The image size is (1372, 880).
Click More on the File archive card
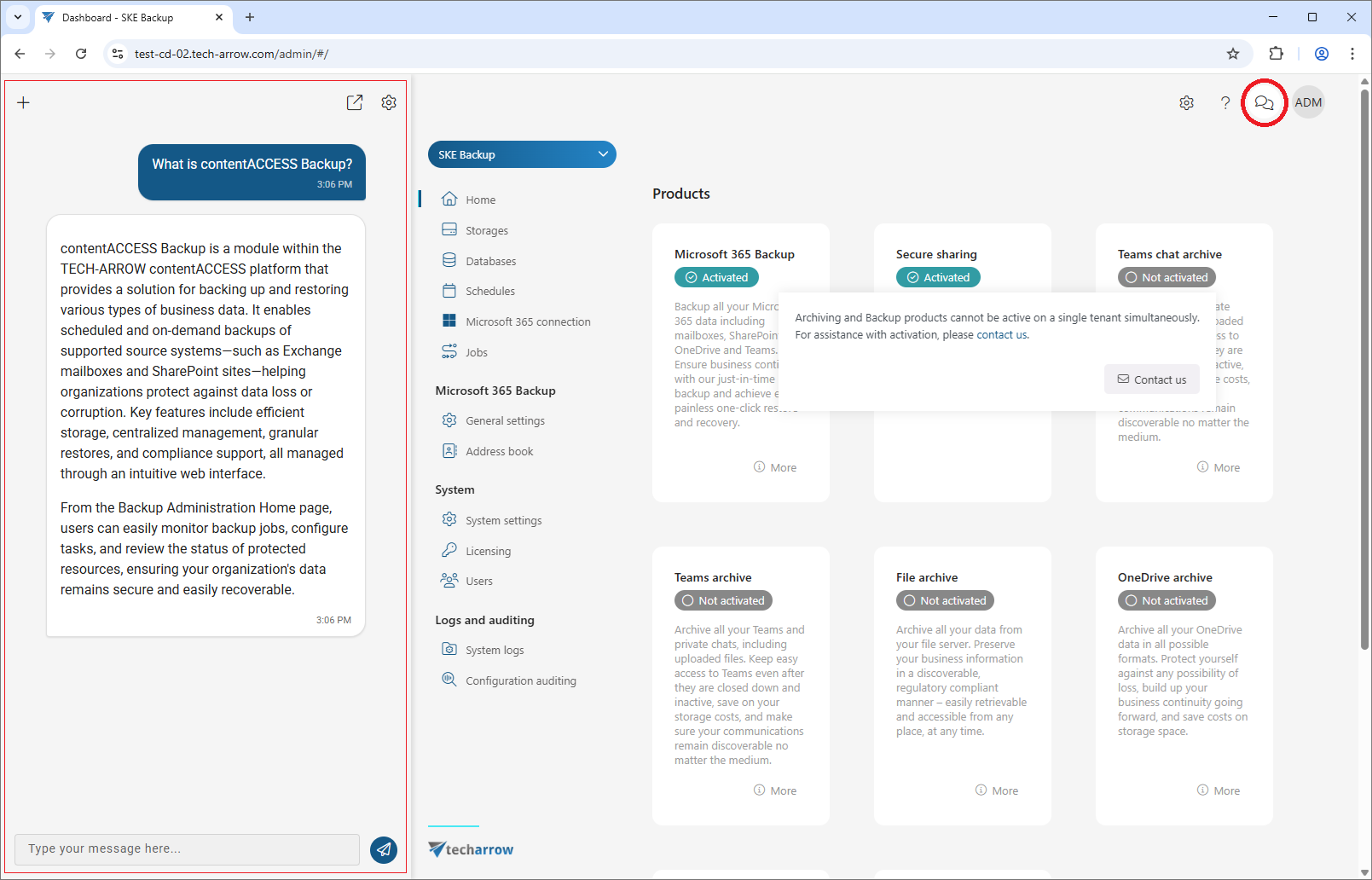pos(997,790)
